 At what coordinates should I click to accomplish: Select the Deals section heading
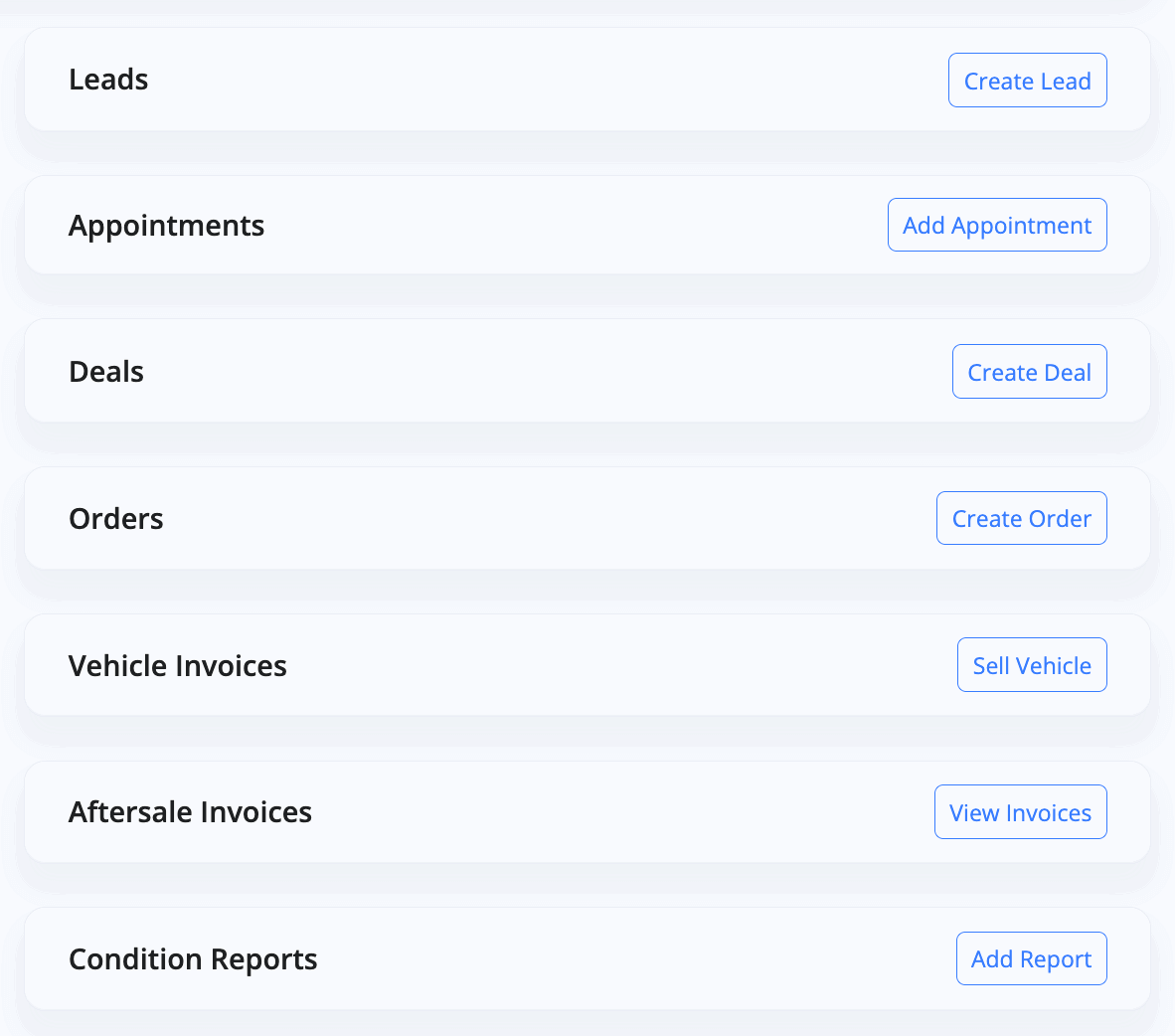point(106,372)
